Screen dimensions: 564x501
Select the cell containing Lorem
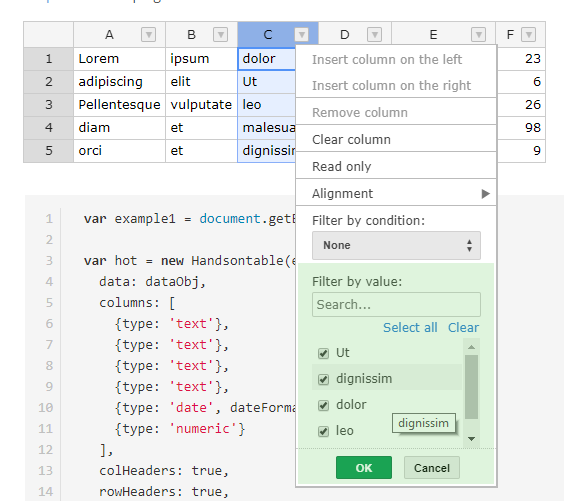[119, 59]
